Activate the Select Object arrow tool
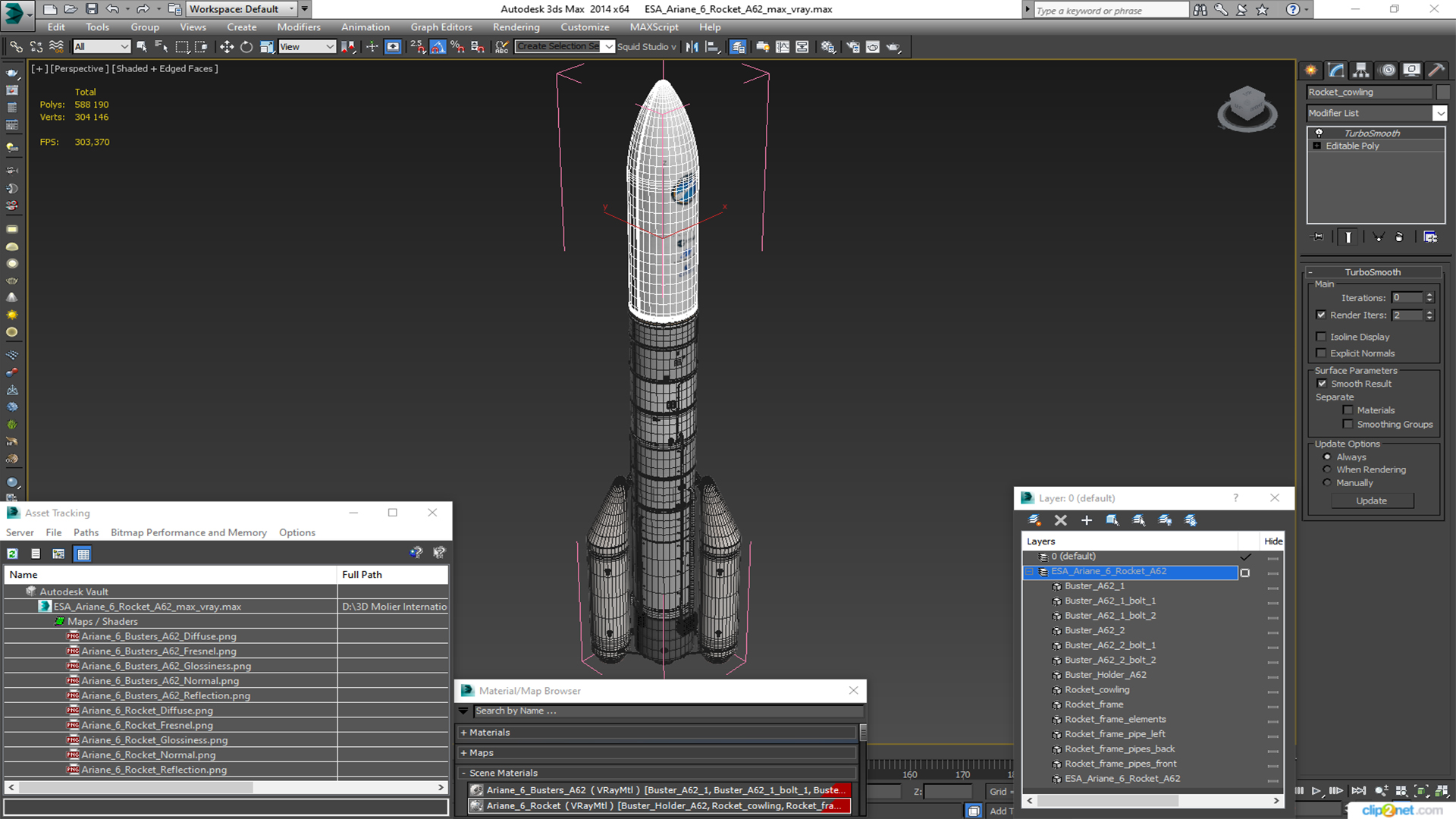The width and height of the screenshot is (1456, 819). [x=141, y=47]
